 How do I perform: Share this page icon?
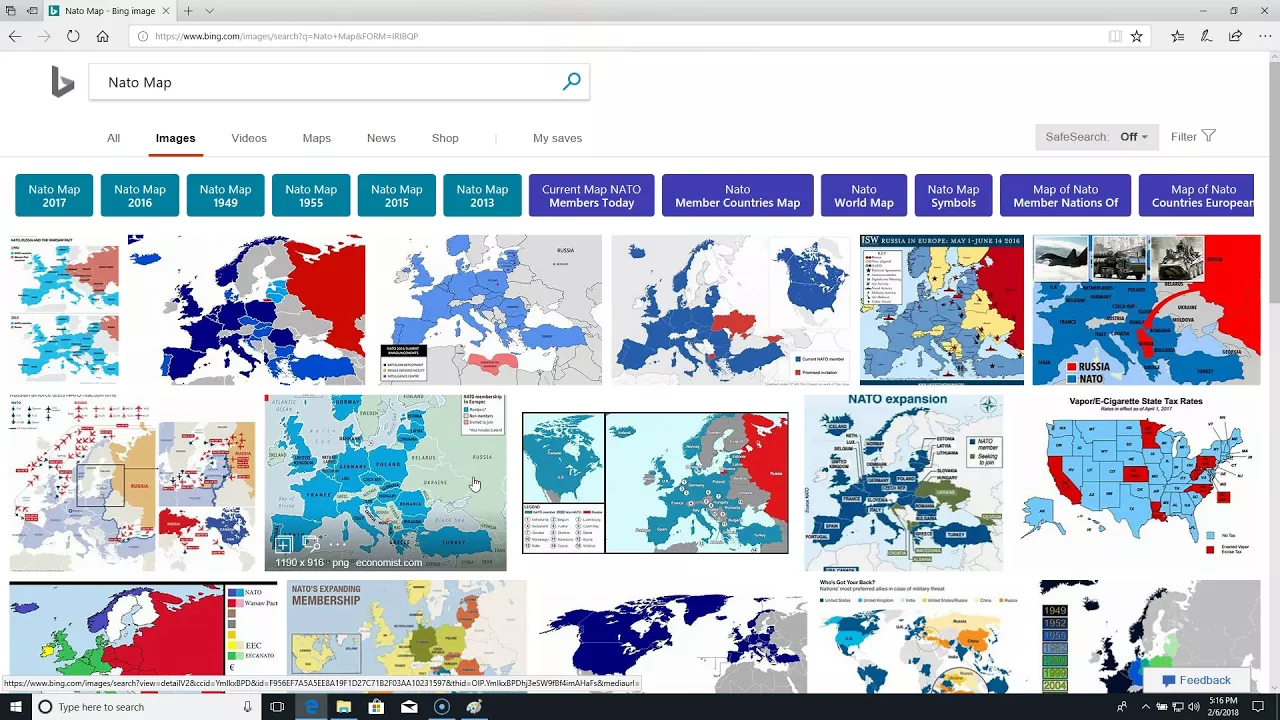pos(1235,36)
